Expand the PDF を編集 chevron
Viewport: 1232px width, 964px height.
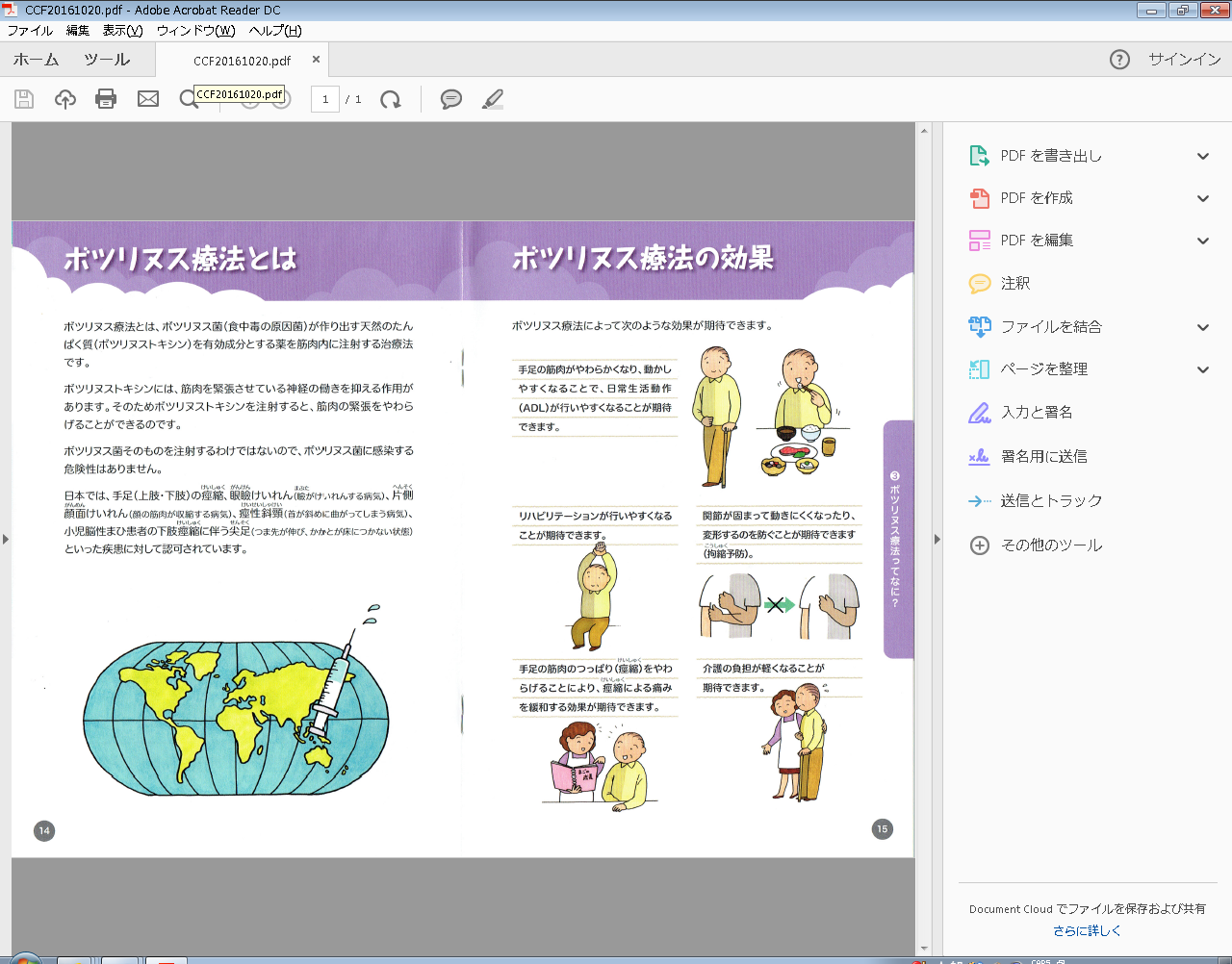click(1203, 241)
